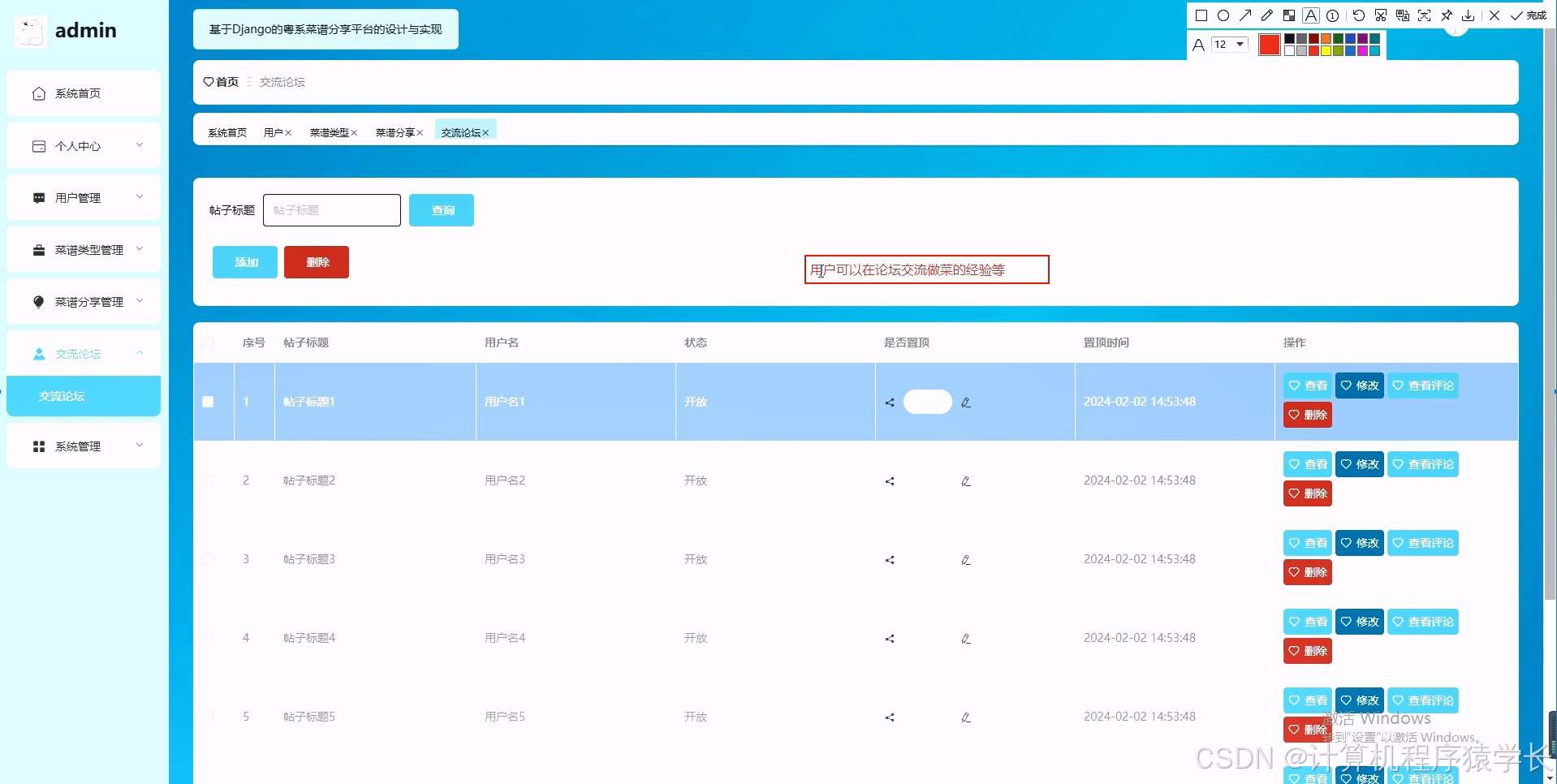Expand the 菜谱分享管理 sidebar menu

[x=84, y=301]
